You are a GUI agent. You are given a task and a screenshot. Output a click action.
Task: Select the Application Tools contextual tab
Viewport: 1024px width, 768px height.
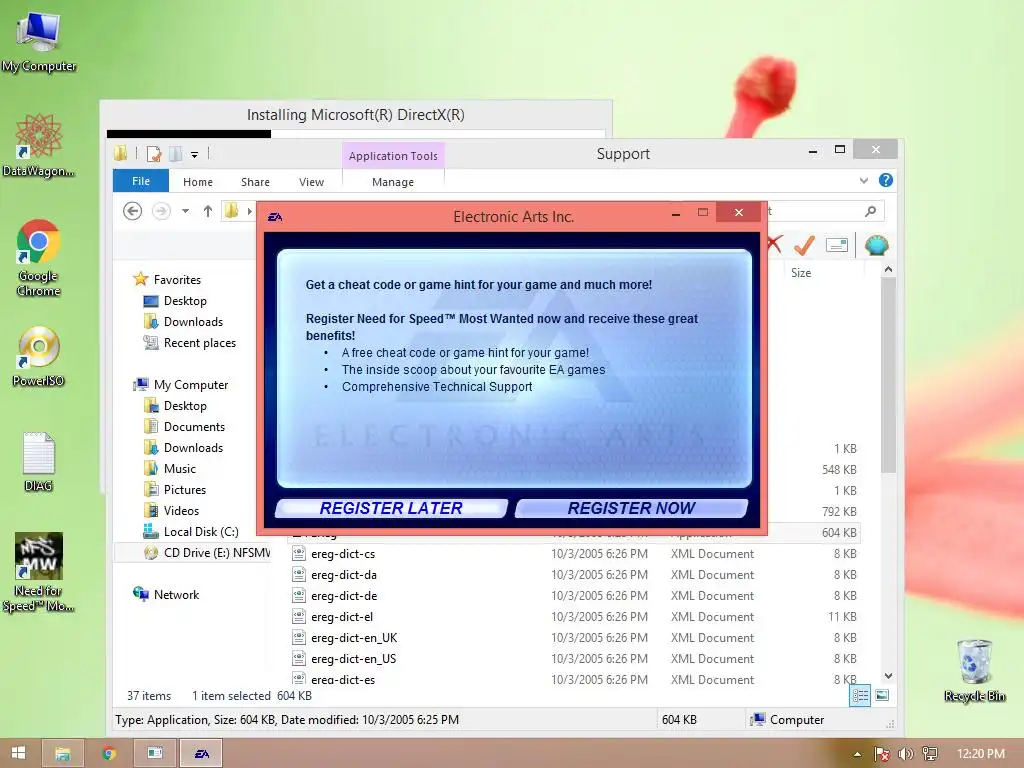(393, 155)
